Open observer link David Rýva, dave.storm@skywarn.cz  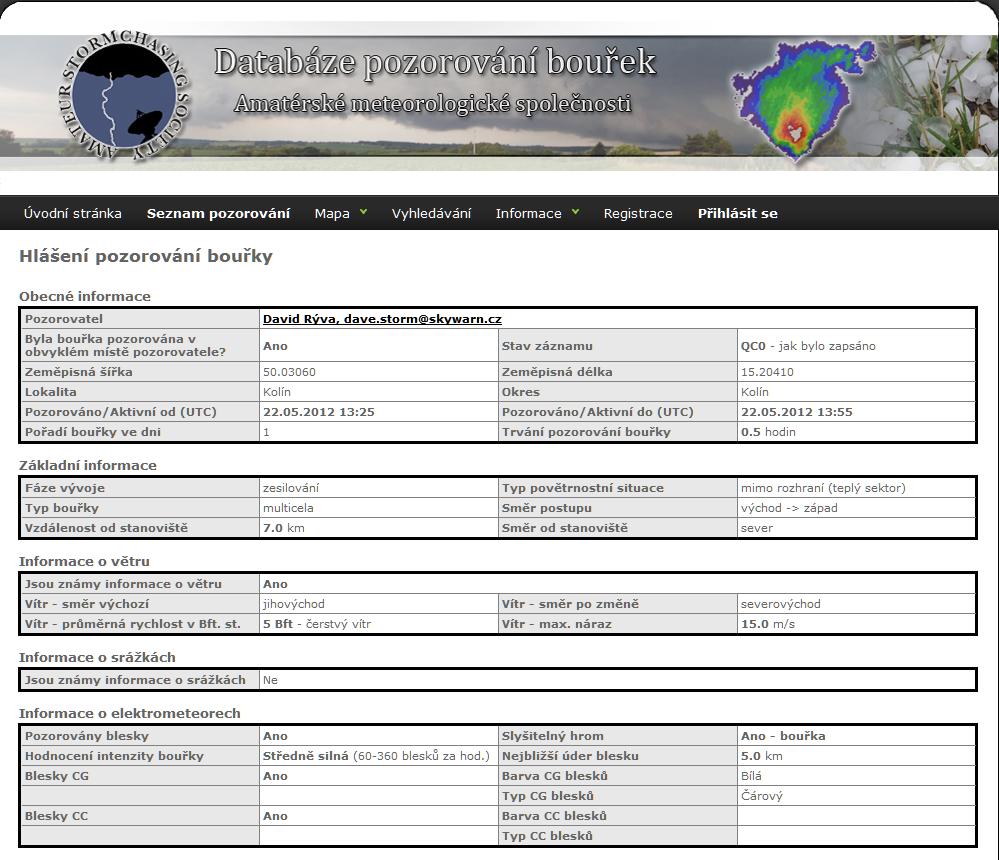tap(382, 319)
